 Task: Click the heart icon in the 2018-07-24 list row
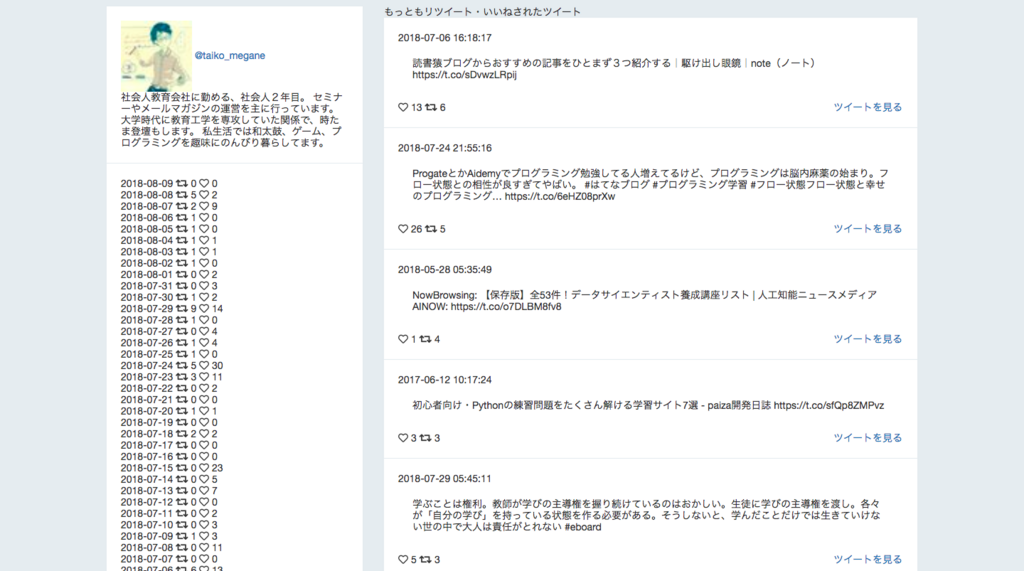click(x=204, y=365)
